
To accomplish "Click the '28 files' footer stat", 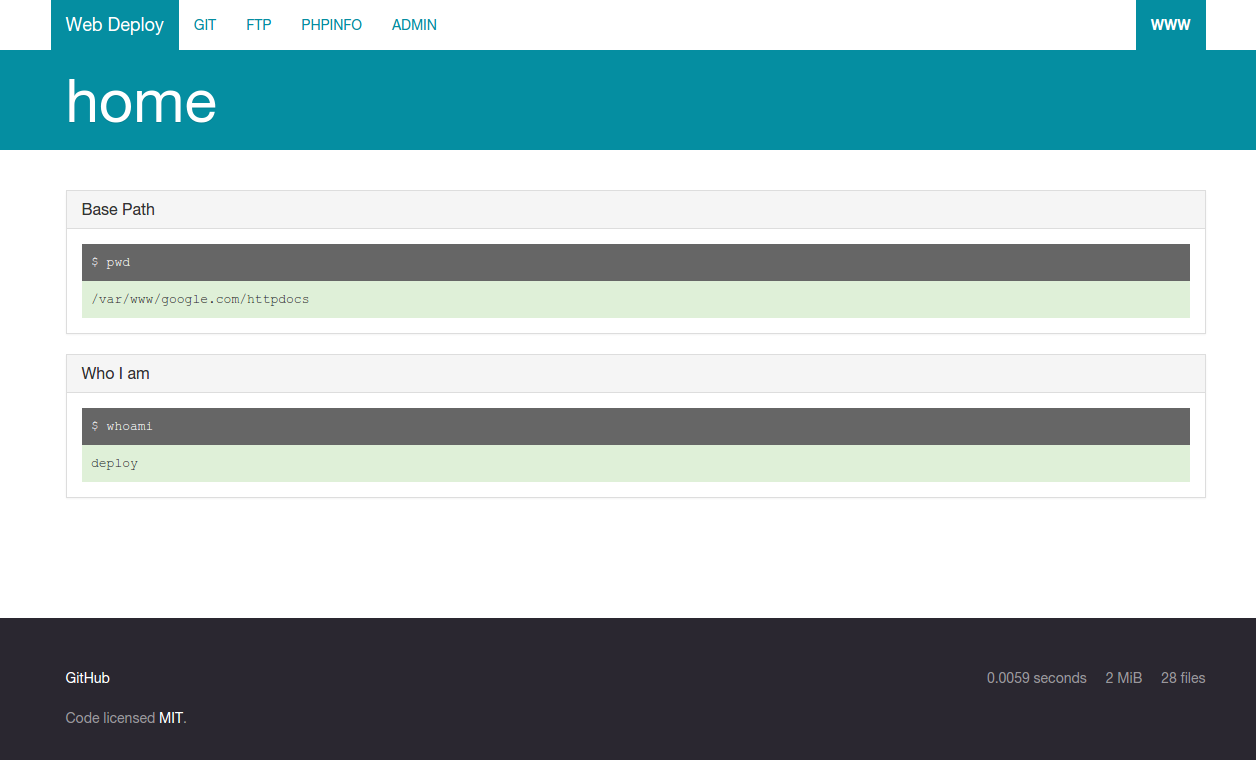I will pos(1183,678).
